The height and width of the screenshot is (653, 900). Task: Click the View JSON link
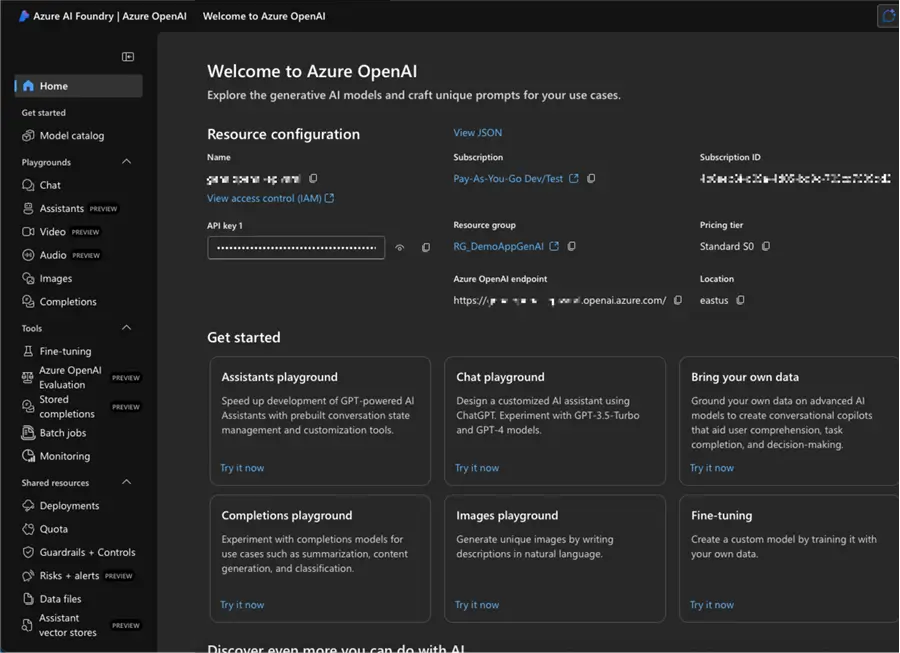point(477,133)
